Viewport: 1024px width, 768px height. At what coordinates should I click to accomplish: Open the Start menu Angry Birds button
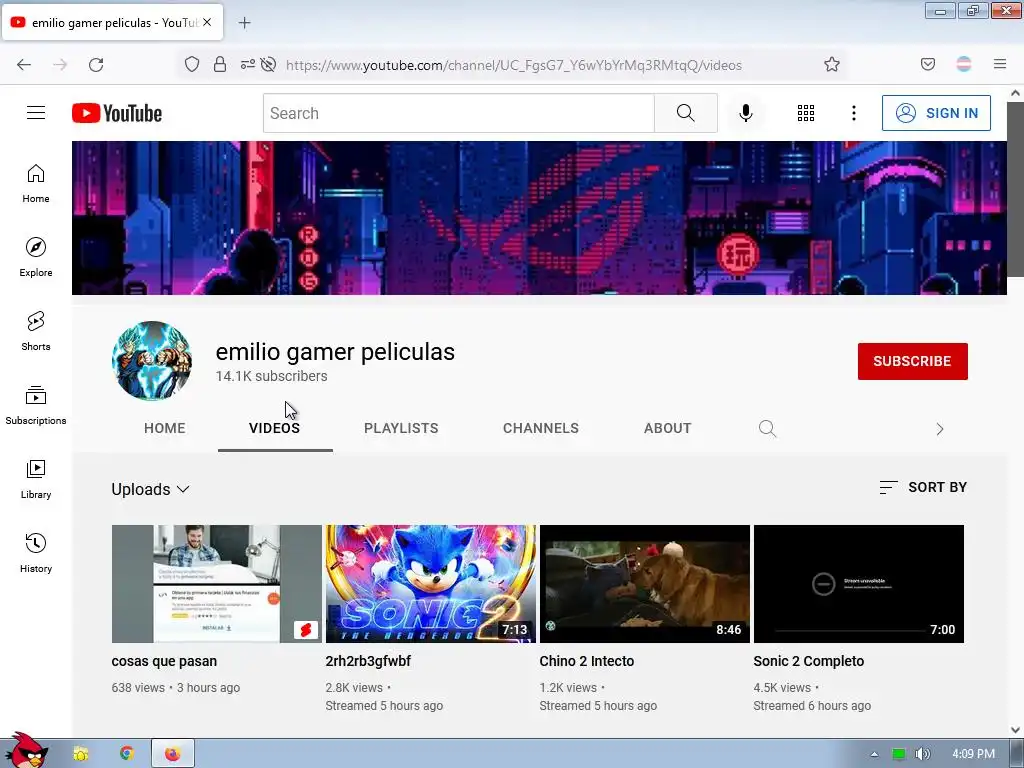(26, 751)
